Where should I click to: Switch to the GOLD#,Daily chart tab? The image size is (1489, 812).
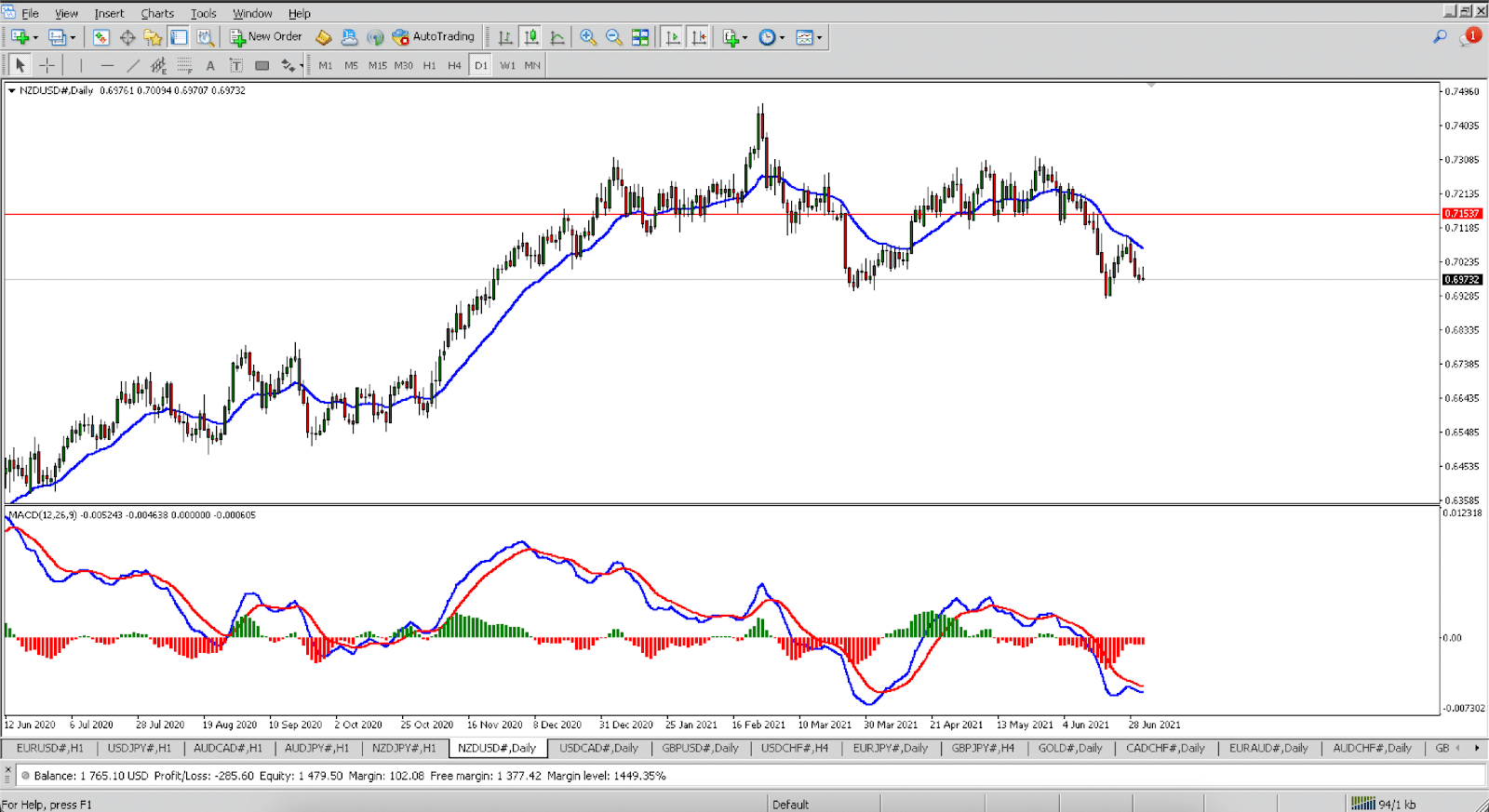point(1070,748)
